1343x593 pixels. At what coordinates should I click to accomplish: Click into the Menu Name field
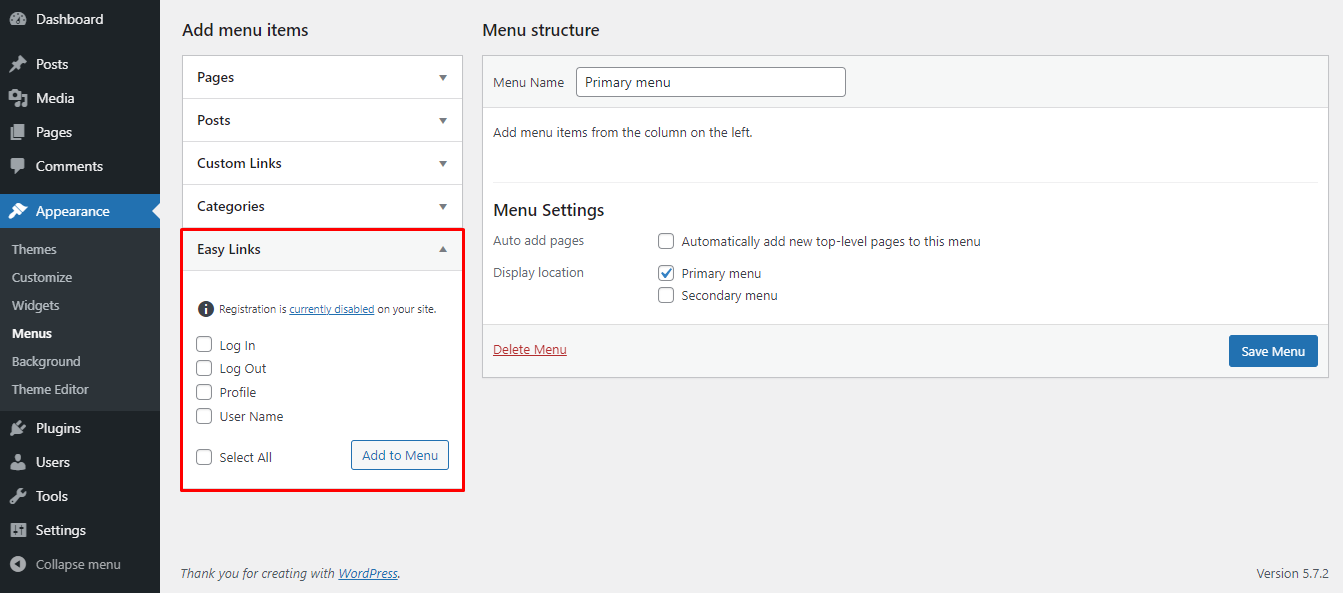pyautogui.click(x=710, y=82)
